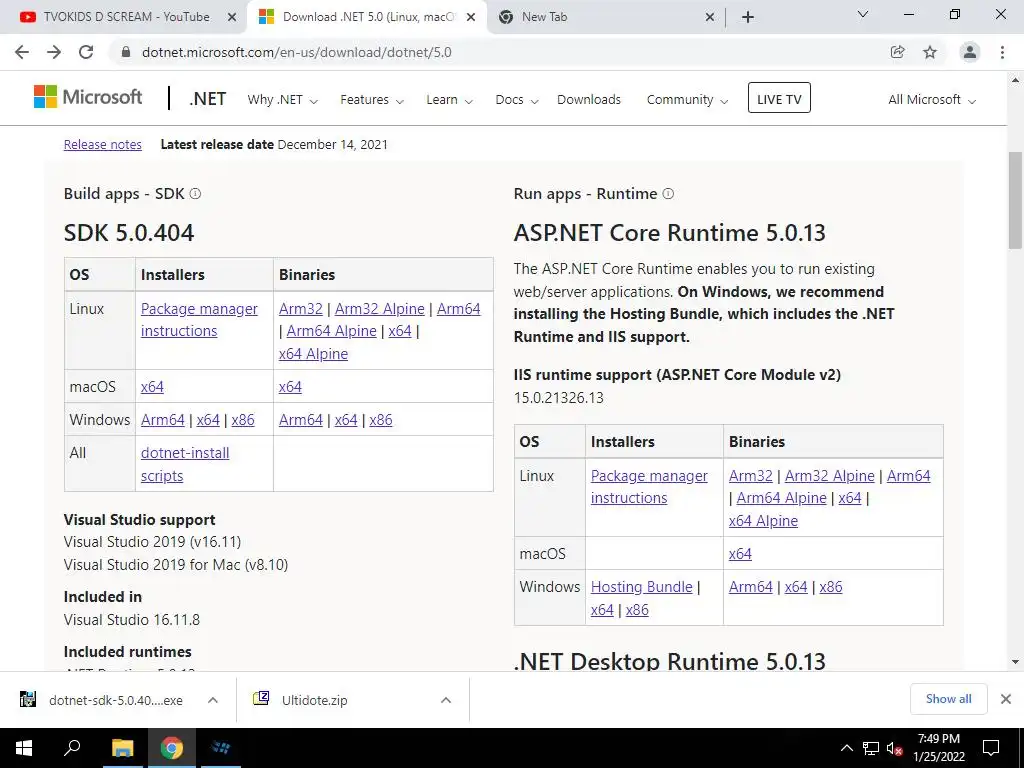Viewport: 1024px width, 768px height.
Task: Download SDK macOS x64 installer
Action: coord(152,387)
